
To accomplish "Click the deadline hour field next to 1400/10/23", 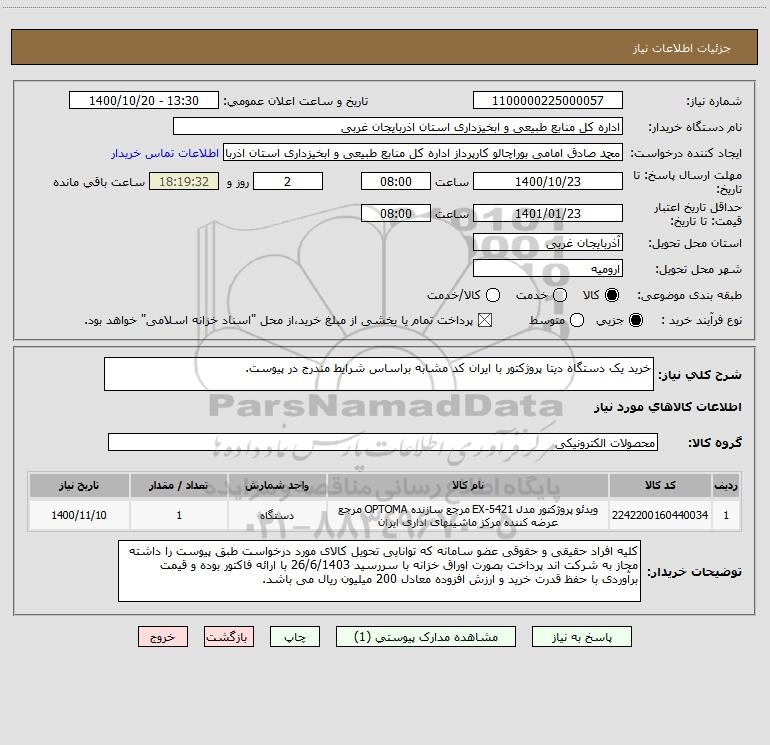I will (x=396, y=182).
